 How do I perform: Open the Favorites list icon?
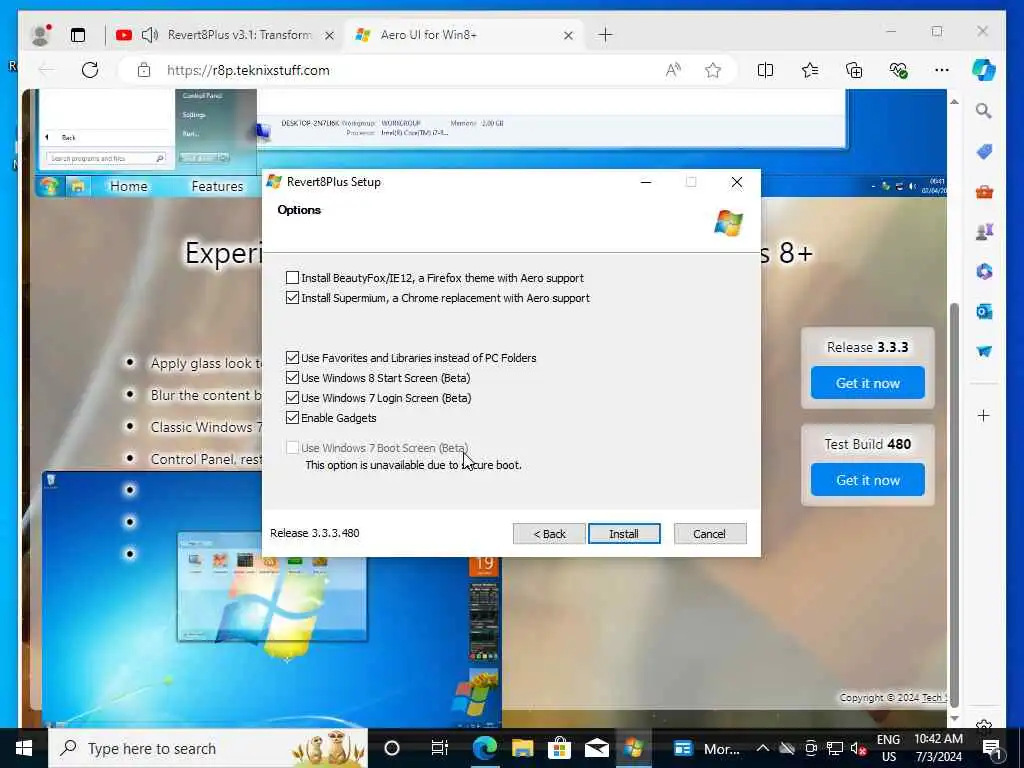810,70
